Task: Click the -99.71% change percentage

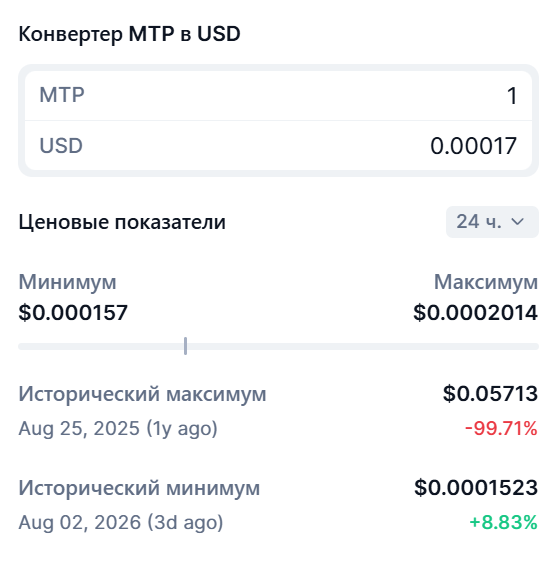Action: point(501,428)
